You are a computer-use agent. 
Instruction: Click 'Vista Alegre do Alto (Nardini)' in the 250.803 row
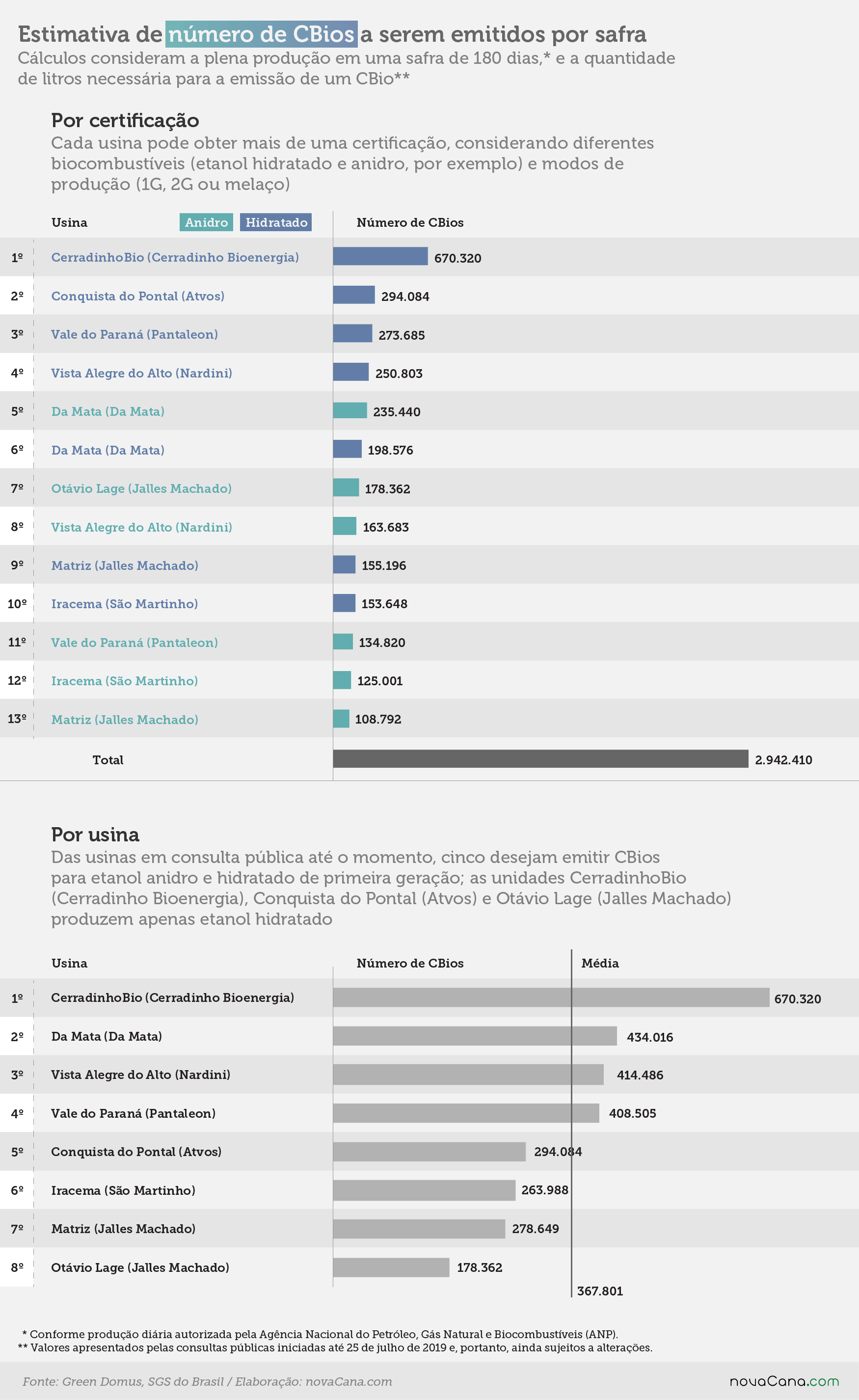141,373
